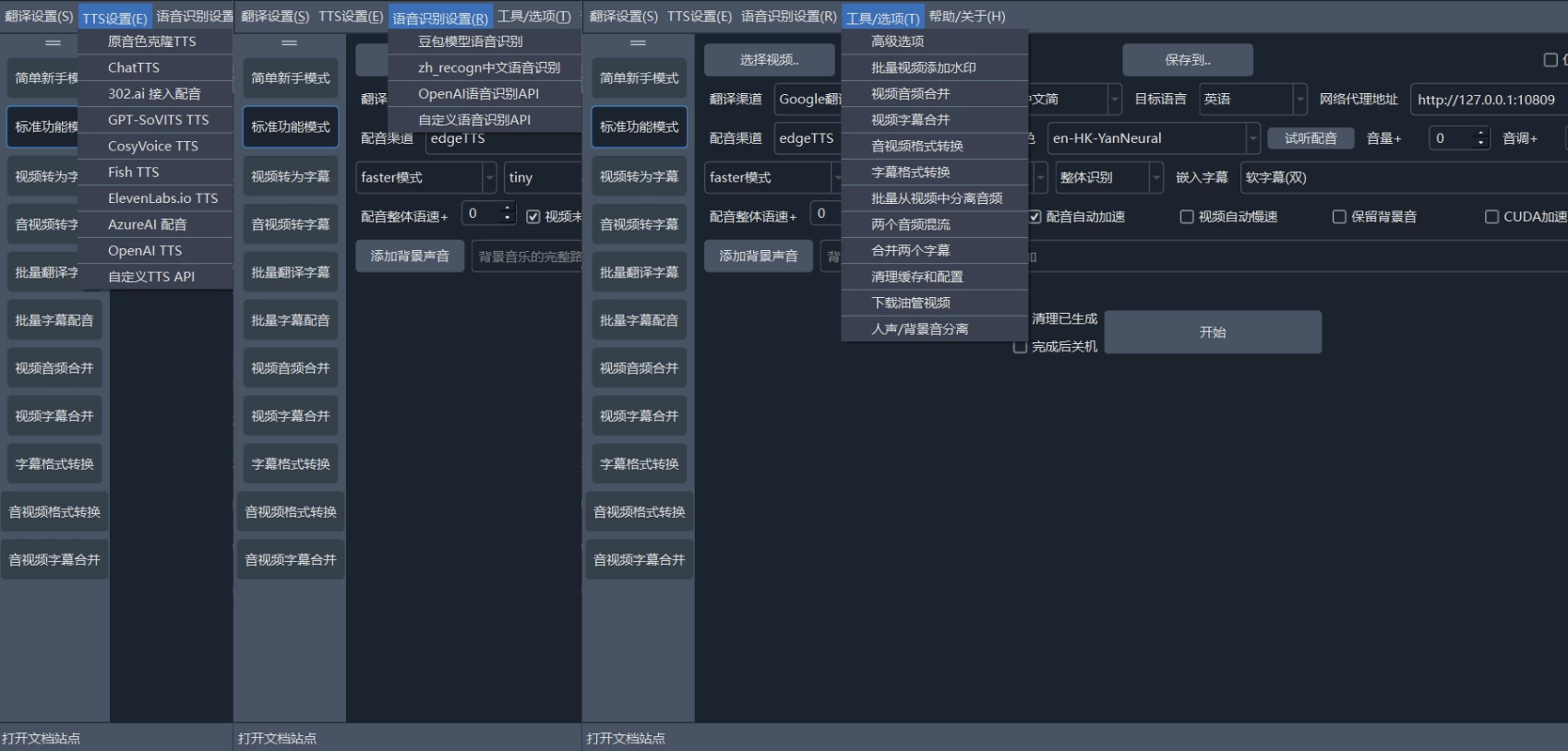The height and width of the screenshot is (751, 1568).
Task: Toggle the 保留背景音 checkbox
Action: 1339,217
